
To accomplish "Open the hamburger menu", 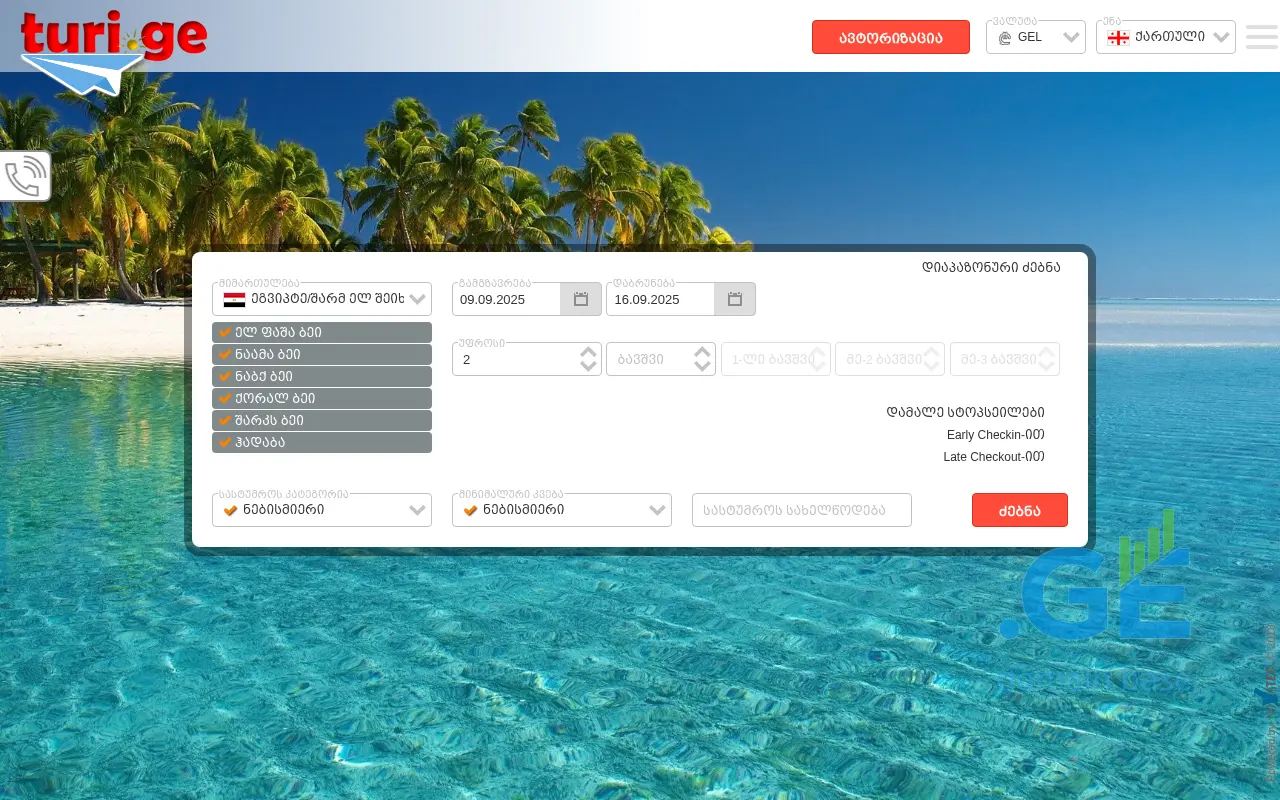I will click(x=1261, y=37).
